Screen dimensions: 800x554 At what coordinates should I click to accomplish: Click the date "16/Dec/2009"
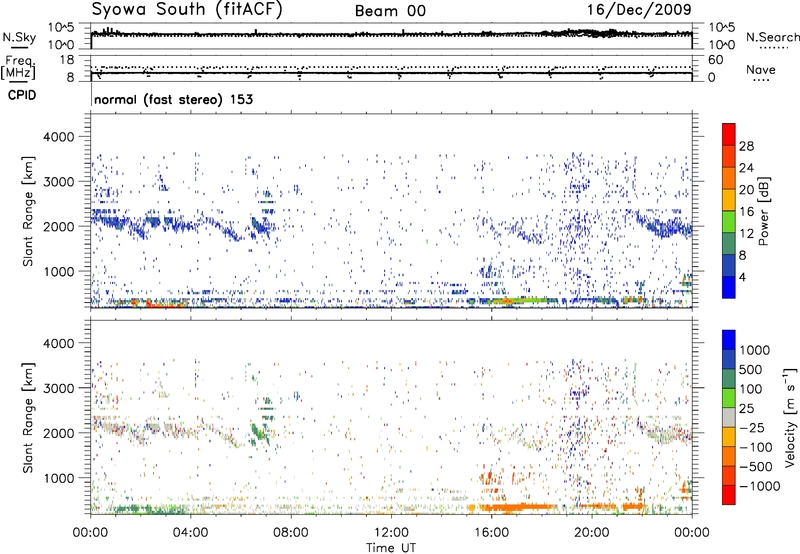click(639, 9)
